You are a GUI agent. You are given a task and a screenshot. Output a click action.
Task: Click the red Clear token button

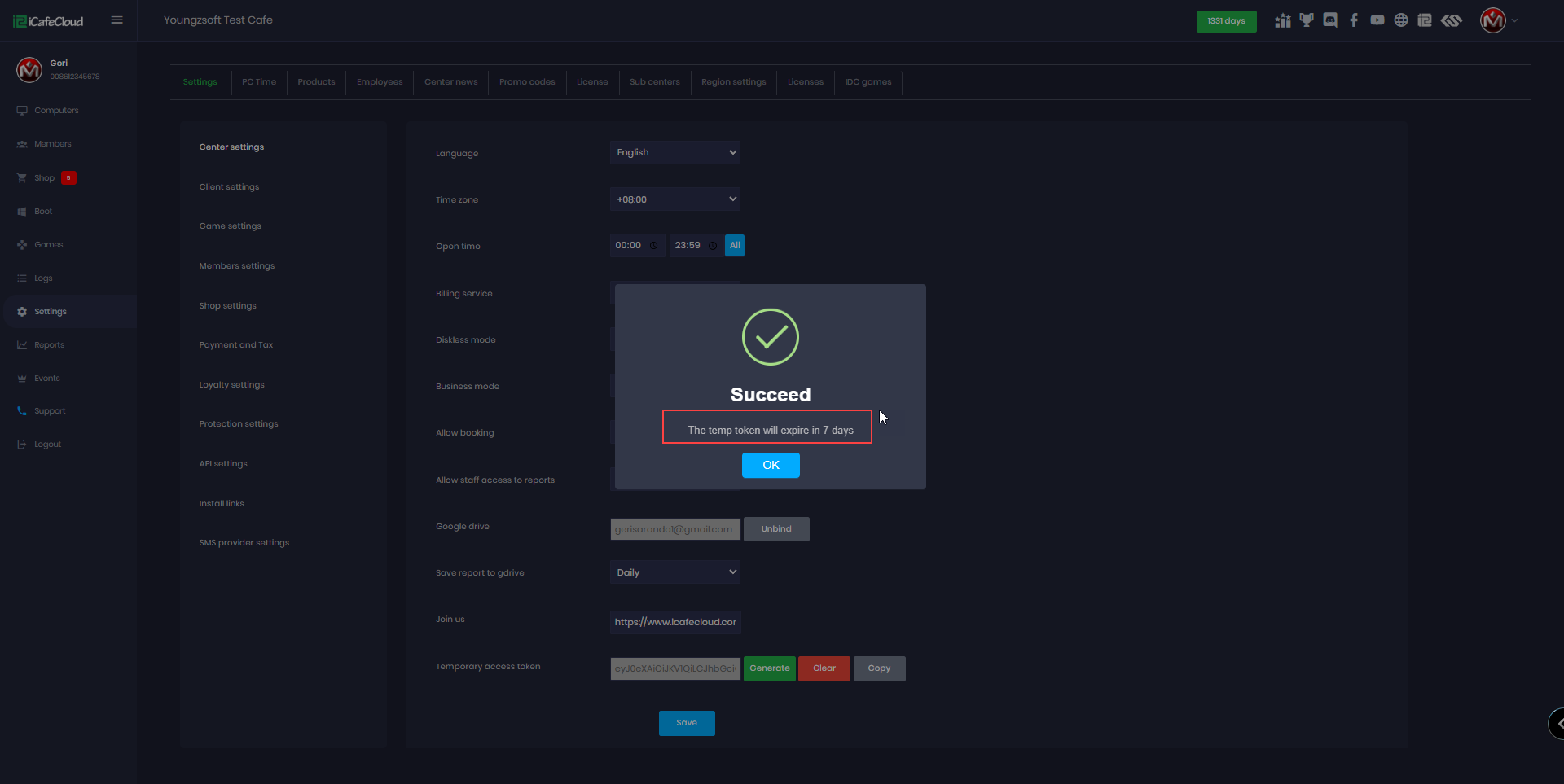coord(824,668)
